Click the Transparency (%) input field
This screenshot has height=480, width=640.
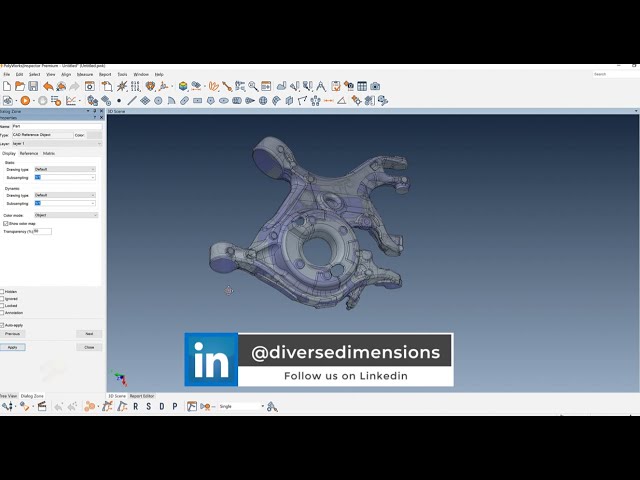(42, 231)
